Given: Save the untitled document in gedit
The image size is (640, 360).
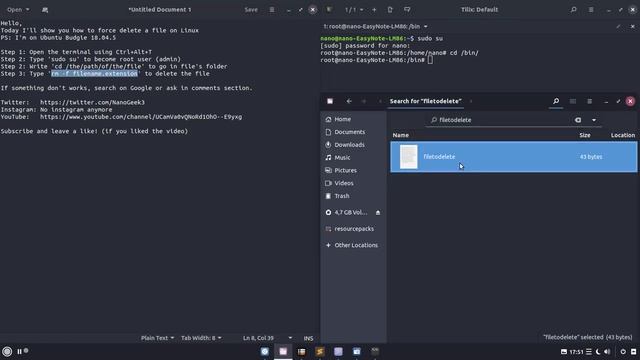Looking at the screenshot, I should coord(251,9).
